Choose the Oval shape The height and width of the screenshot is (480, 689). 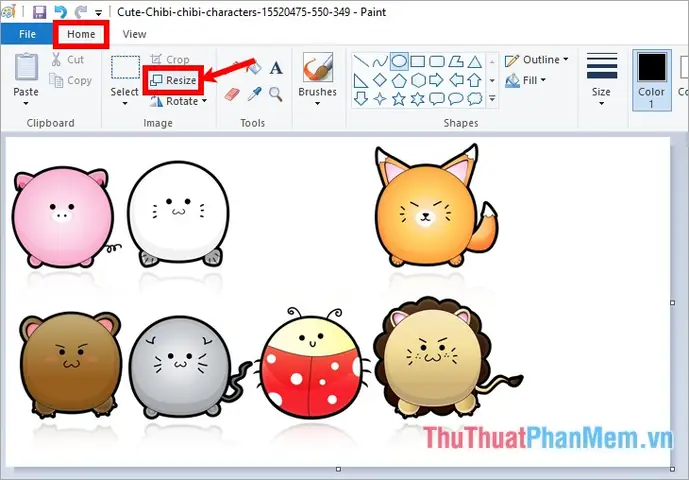coord(399,62)
